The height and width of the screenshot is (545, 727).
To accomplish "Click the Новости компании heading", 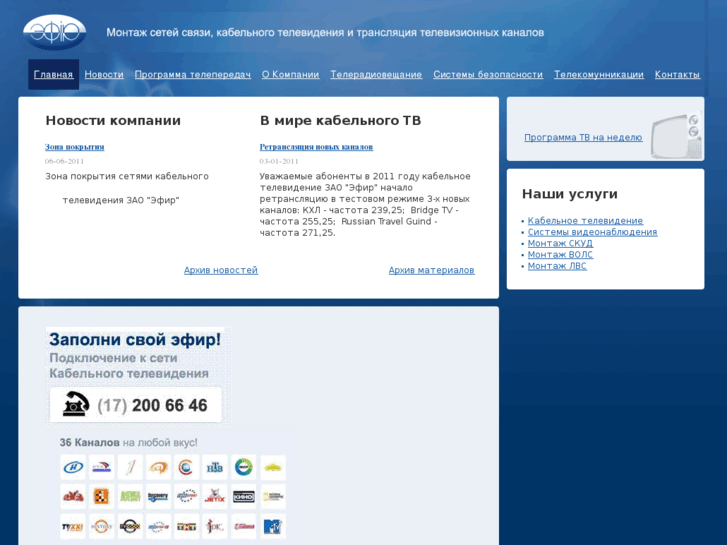I will [113, 121].
